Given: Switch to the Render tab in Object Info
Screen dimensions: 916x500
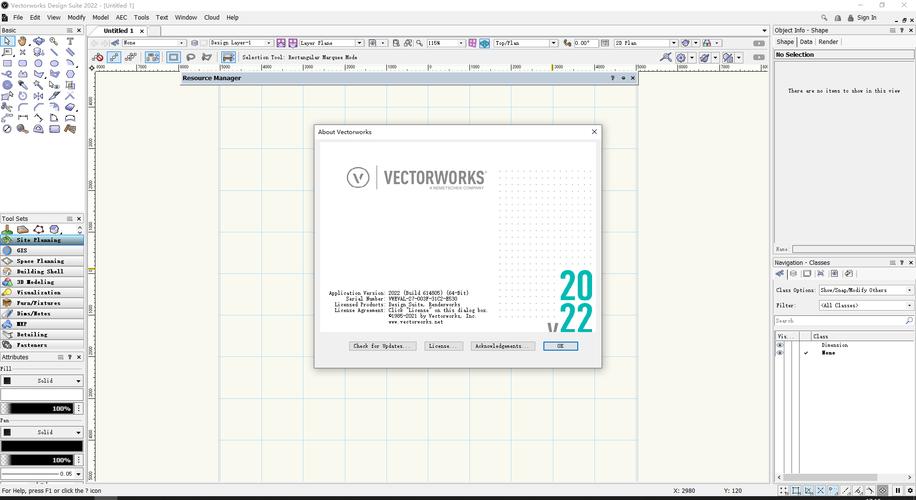Looking at the screenshot, I should coord(828,41).
